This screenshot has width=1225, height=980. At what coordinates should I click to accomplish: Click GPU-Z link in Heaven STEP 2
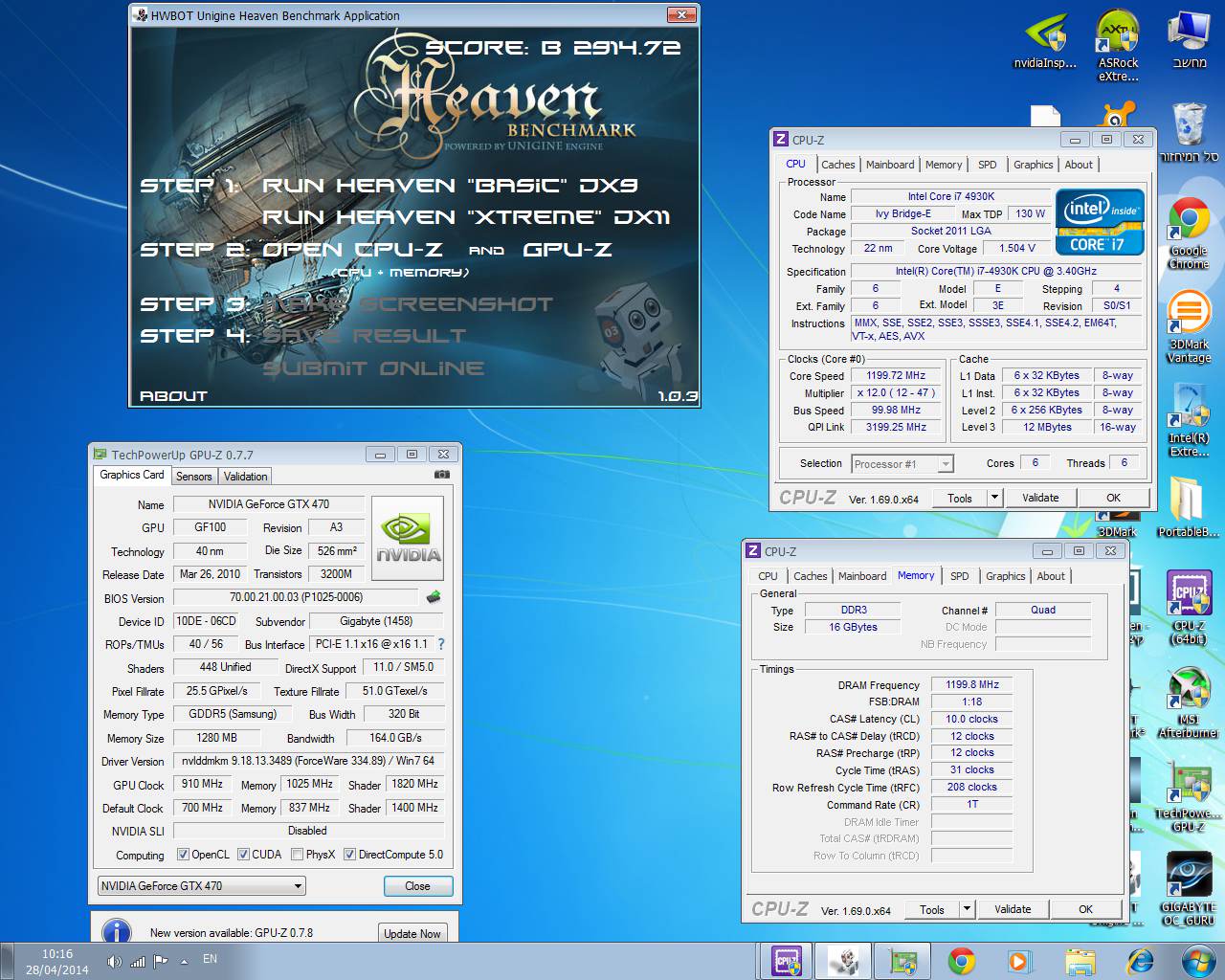(568, 250)
